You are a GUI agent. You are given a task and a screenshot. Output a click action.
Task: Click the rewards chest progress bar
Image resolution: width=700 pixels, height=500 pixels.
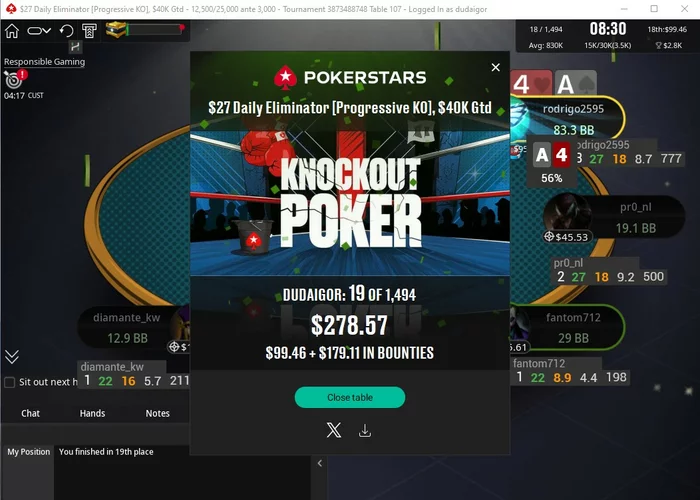[154, 30]
